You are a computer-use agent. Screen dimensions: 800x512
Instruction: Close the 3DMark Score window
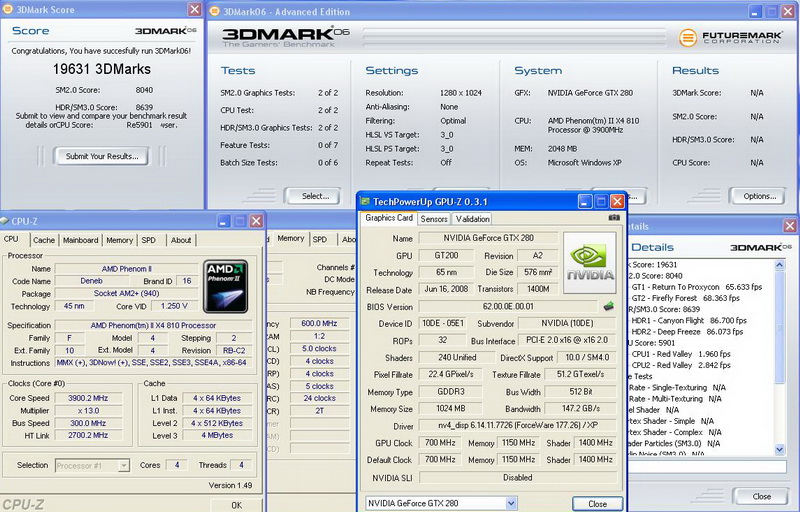(193, 9)
